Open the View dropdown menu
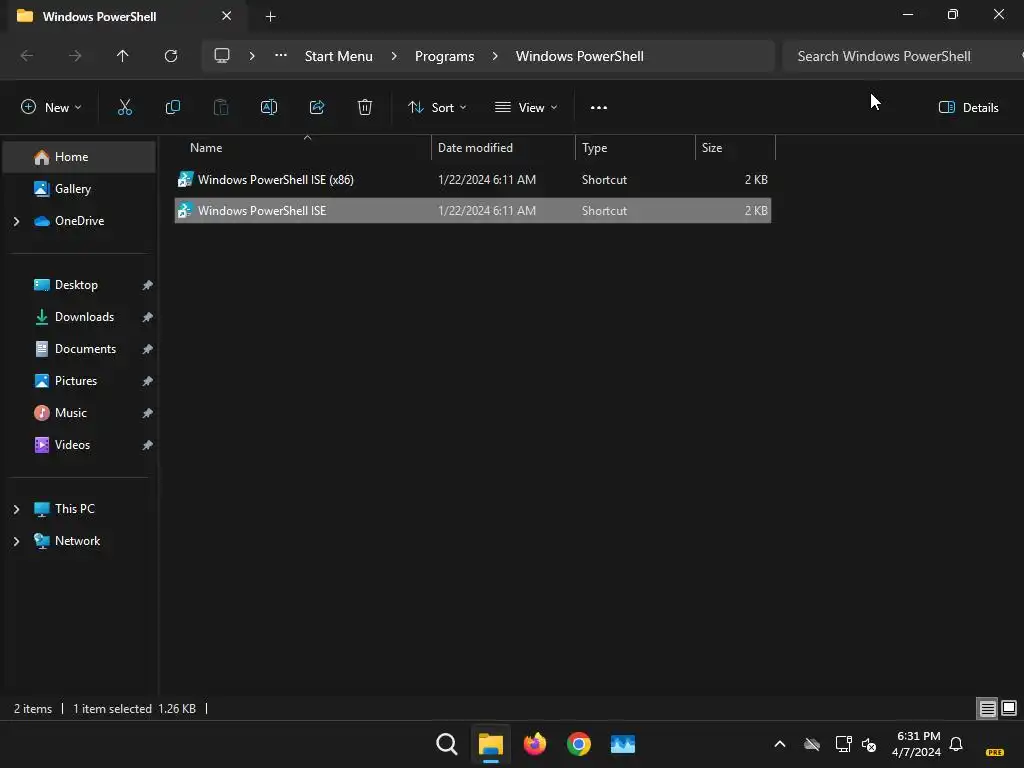The image size is (1024, 768). coord(526,108)
